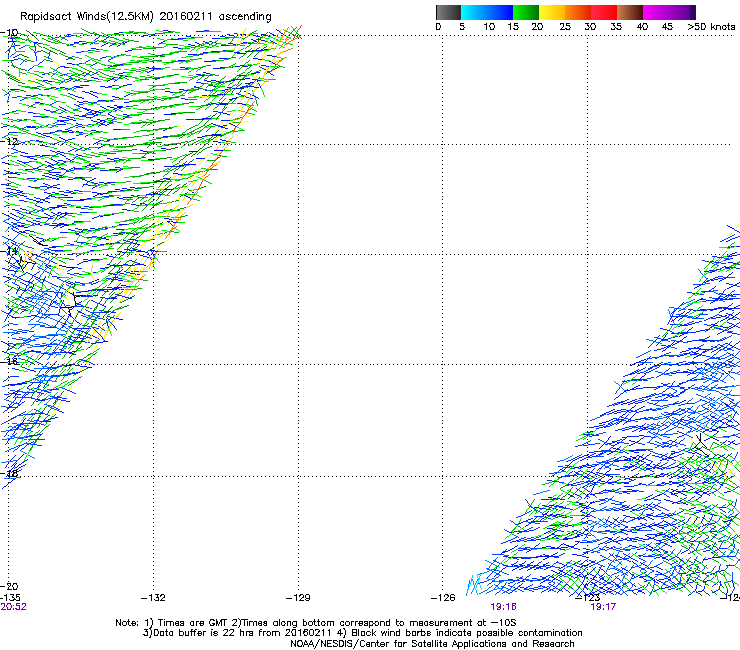This screenshot has width=740, height=650.
Task: Click the -129 longitude axis label
Action: pyautogui.click(x=298, y=598)
